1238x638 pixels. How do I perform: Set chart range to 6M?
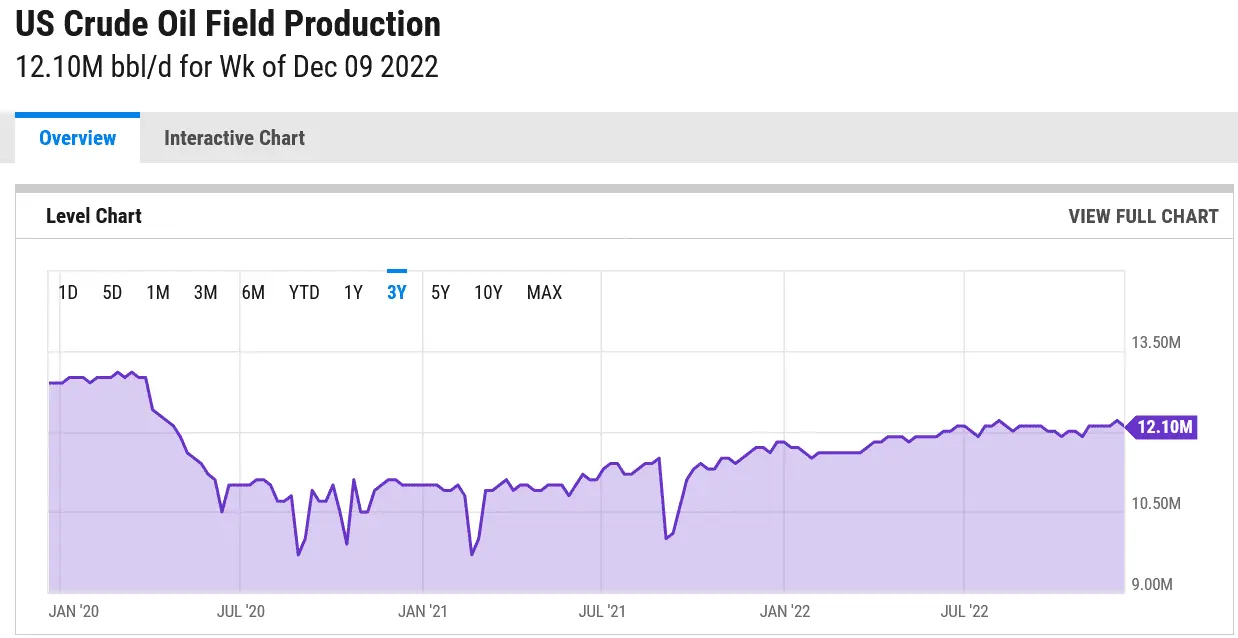253,292
